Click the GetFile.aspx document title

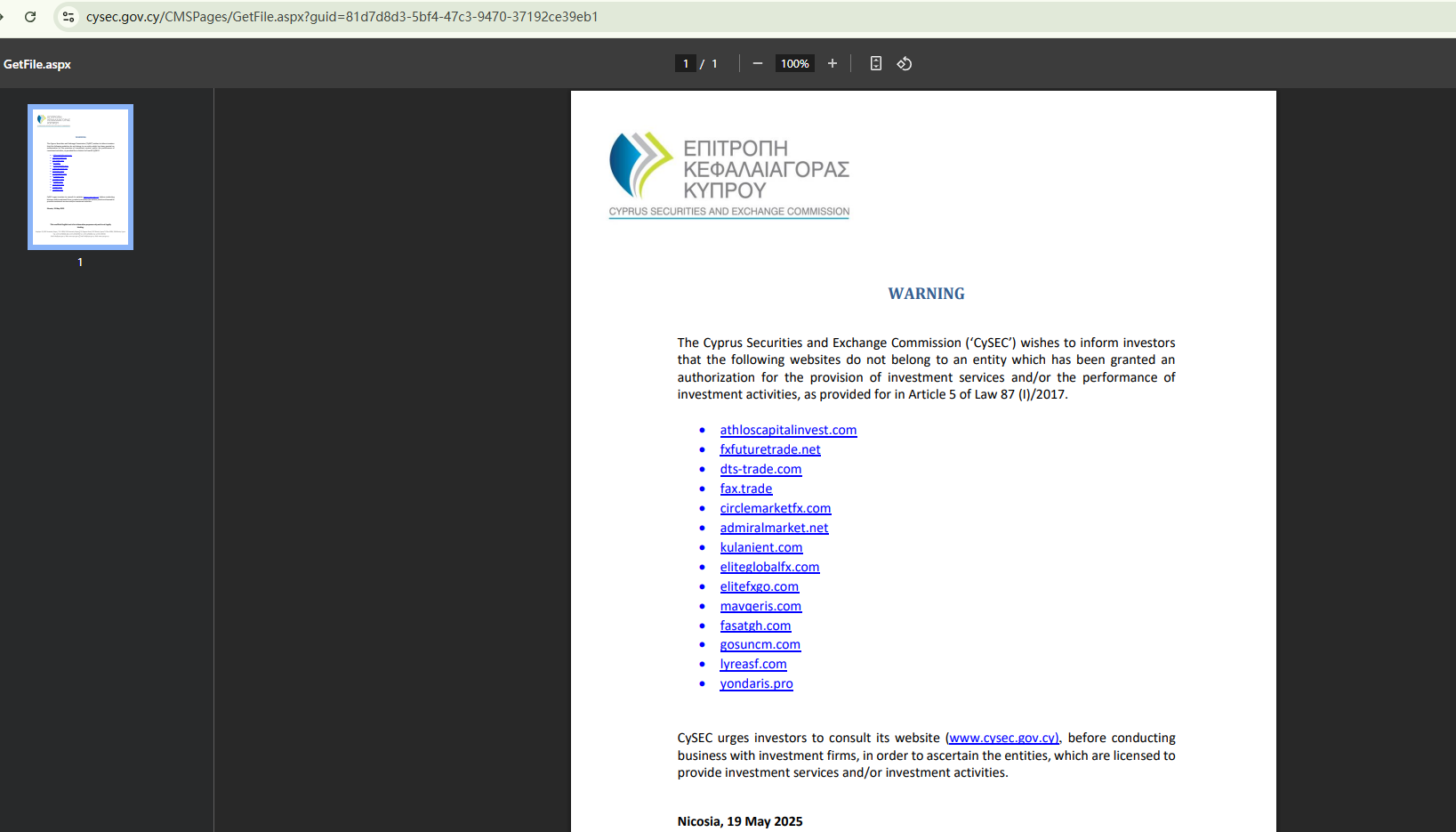pos(37,64)
